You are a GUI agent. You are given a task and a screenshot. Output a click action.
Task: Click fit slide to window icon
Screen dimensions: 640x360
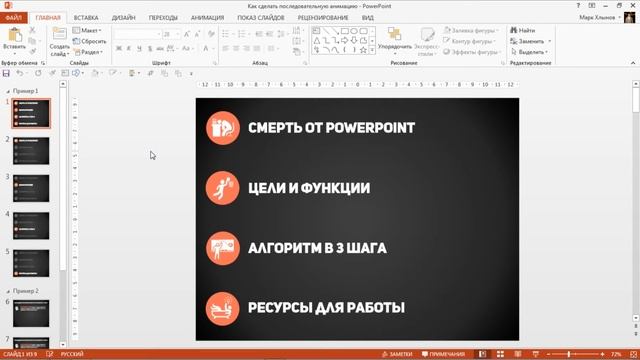pos(633,354)
